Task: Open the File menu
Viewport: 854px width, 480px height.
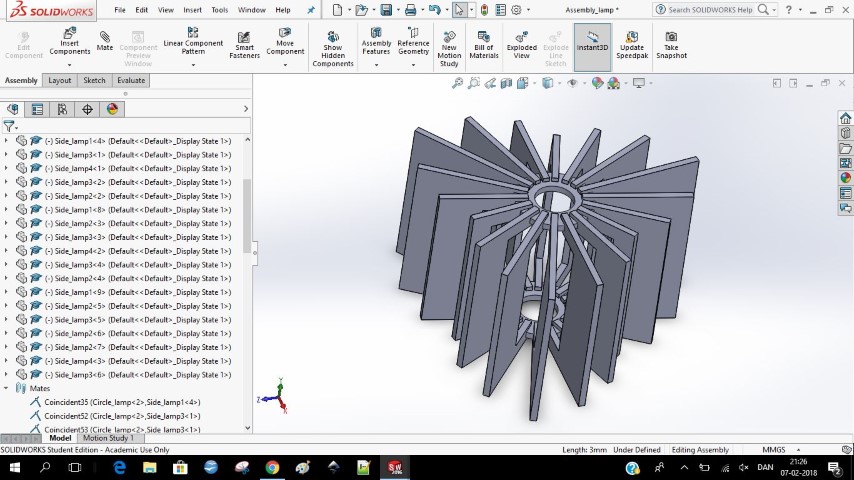Action: (x=120, y=10)
